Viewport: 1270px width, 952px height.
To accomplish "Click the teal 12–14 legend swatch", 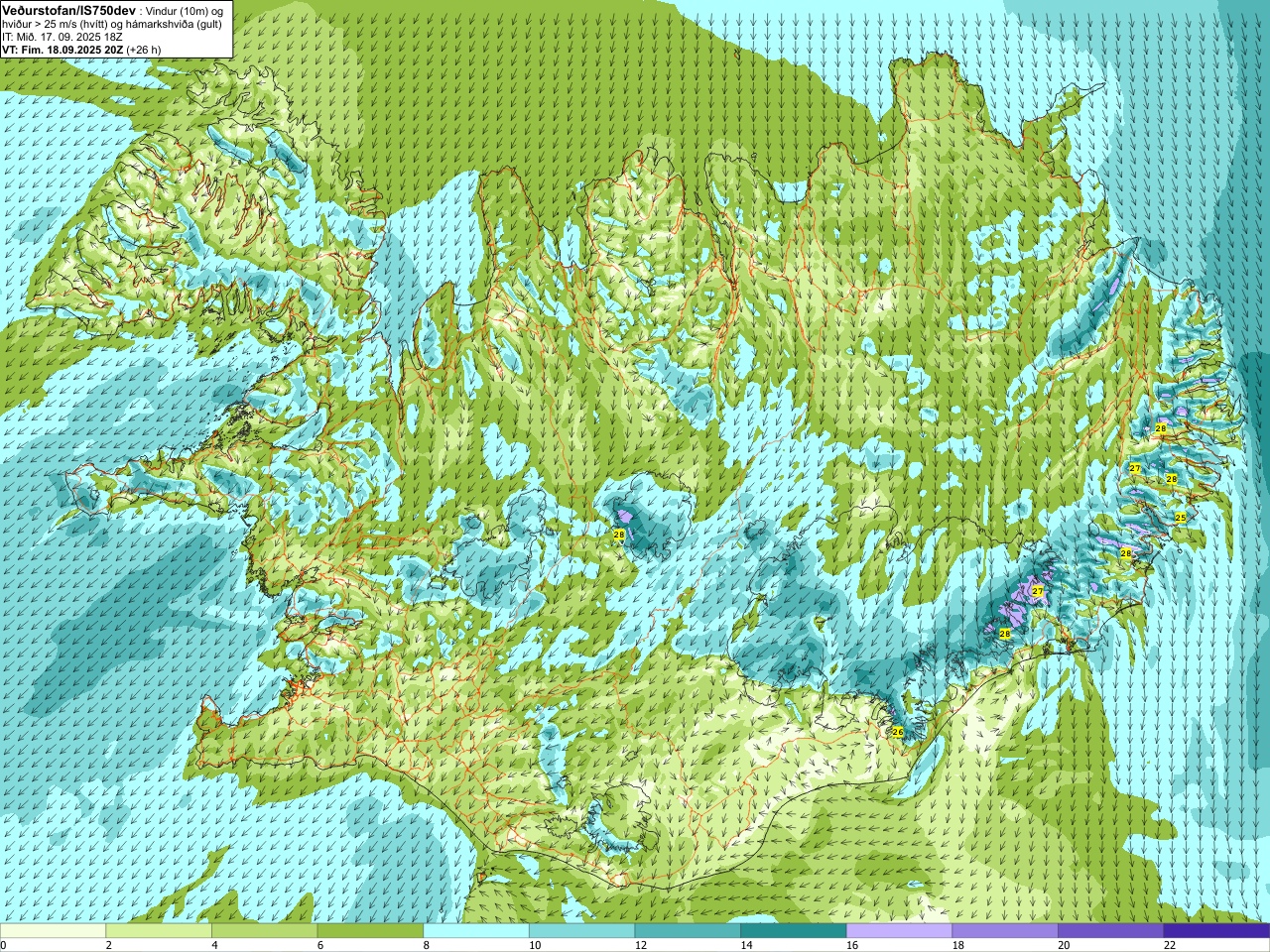I will (x=688, y=931).
